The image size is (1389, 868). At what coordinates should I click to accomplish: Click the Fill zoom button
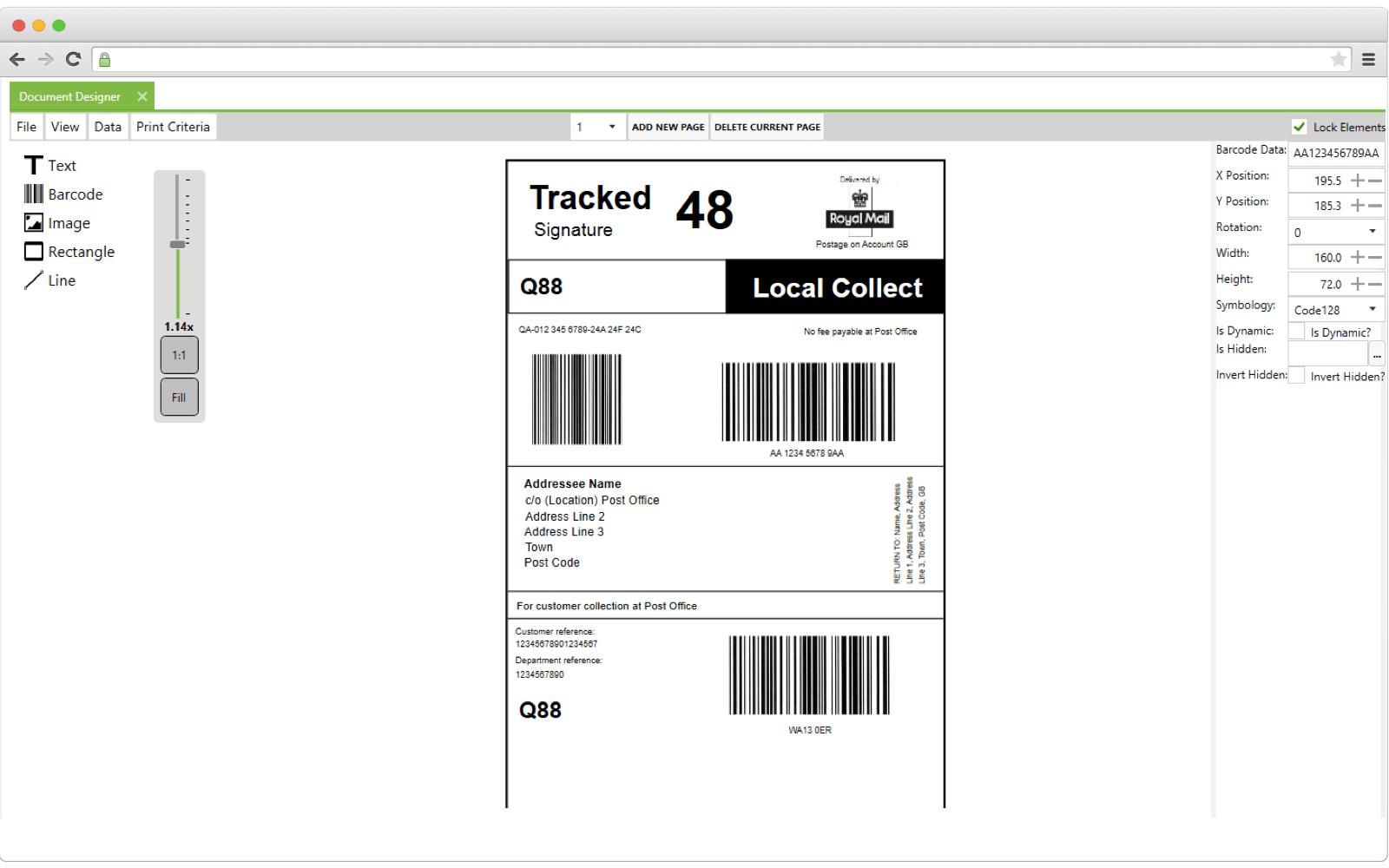tap(179, 398)
